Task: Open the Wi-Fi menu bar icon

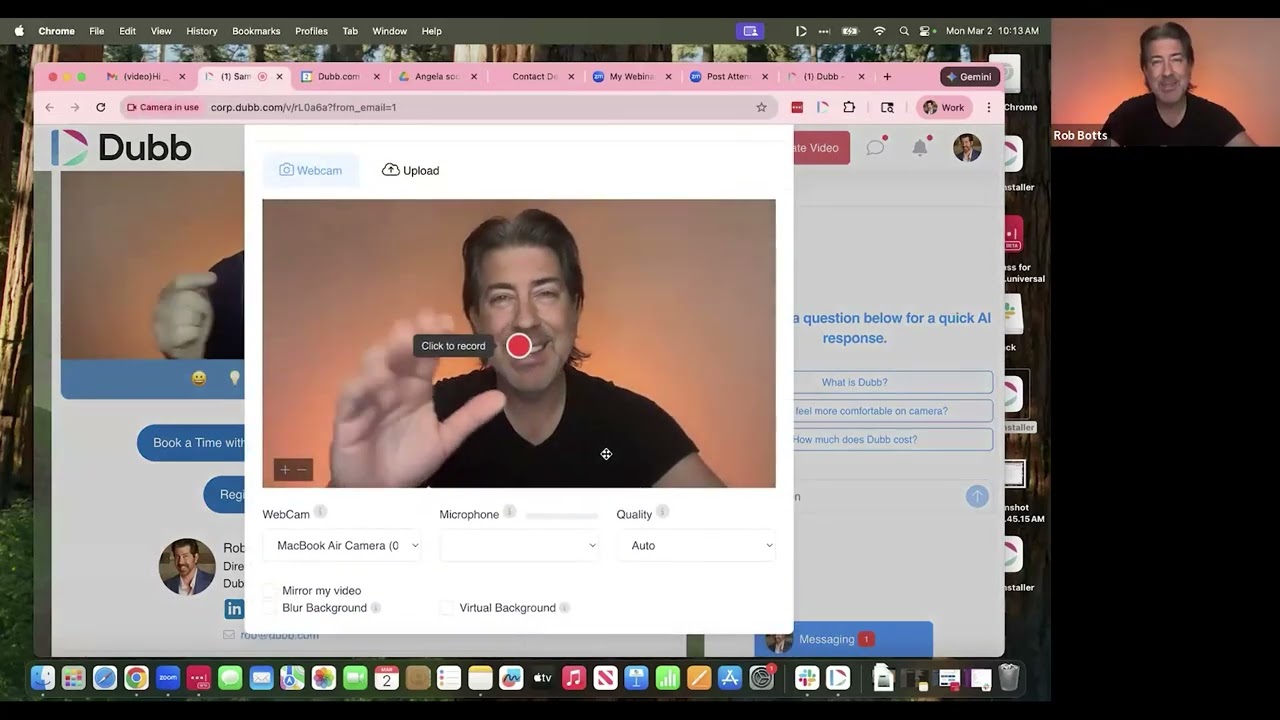Action: click(879, 31)
